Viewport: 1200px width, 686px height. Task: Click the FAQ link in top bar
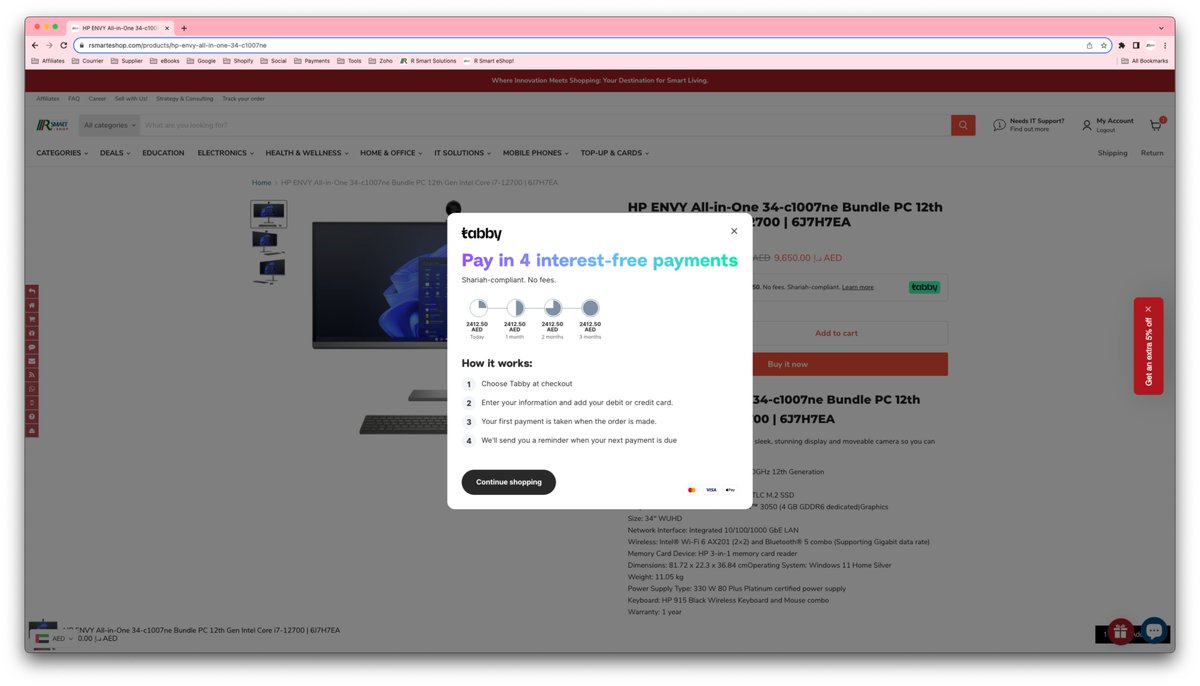74,99
